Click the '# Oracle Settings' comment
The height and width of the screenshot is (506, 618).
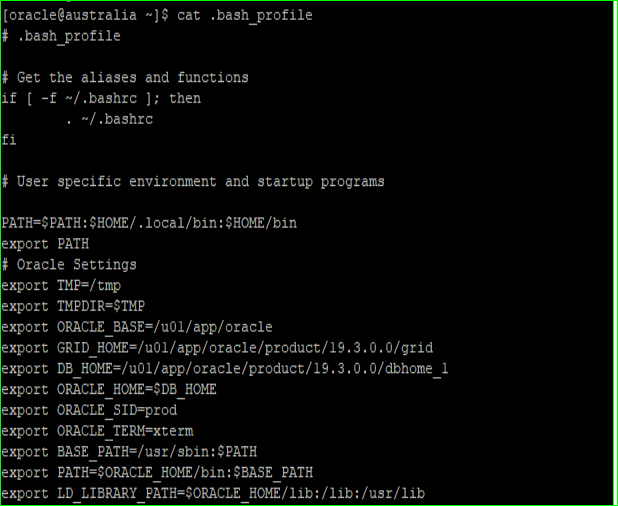69,264
